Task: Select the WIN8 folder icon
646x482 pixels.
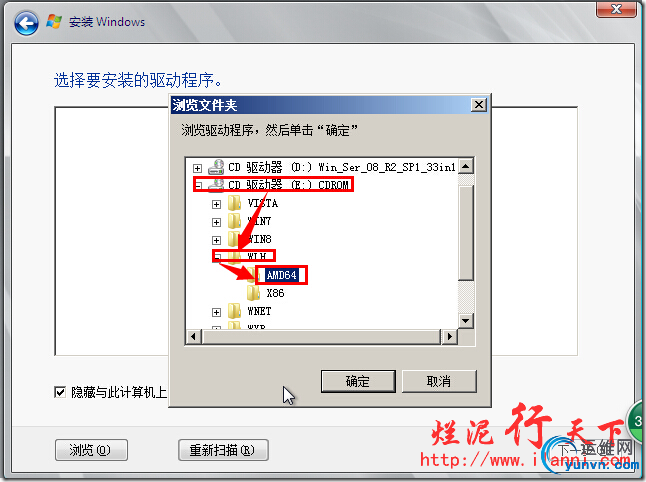Action: (235, 239)
